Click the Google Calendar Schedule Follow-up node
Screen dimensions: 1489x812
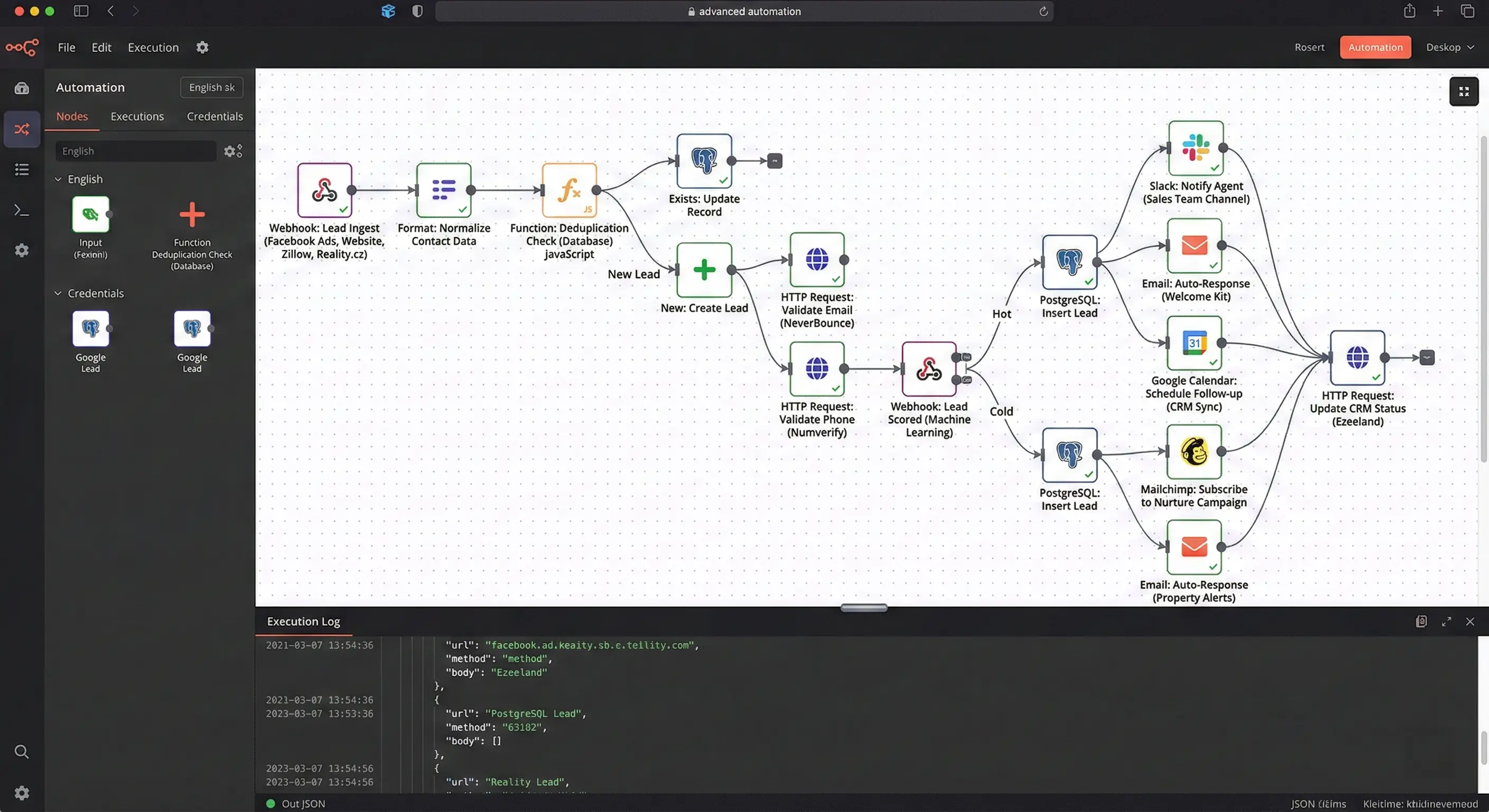click(1193, 343)
